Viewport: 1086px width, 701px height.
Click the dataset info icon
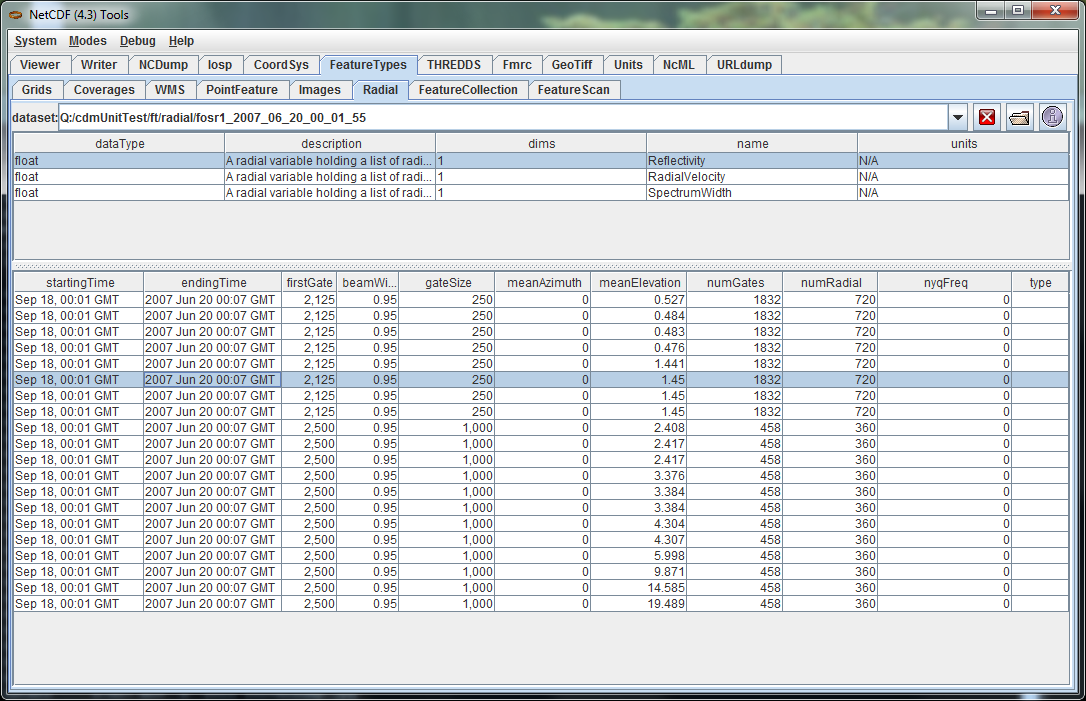pyautogui.click(x=1052, y=117)
